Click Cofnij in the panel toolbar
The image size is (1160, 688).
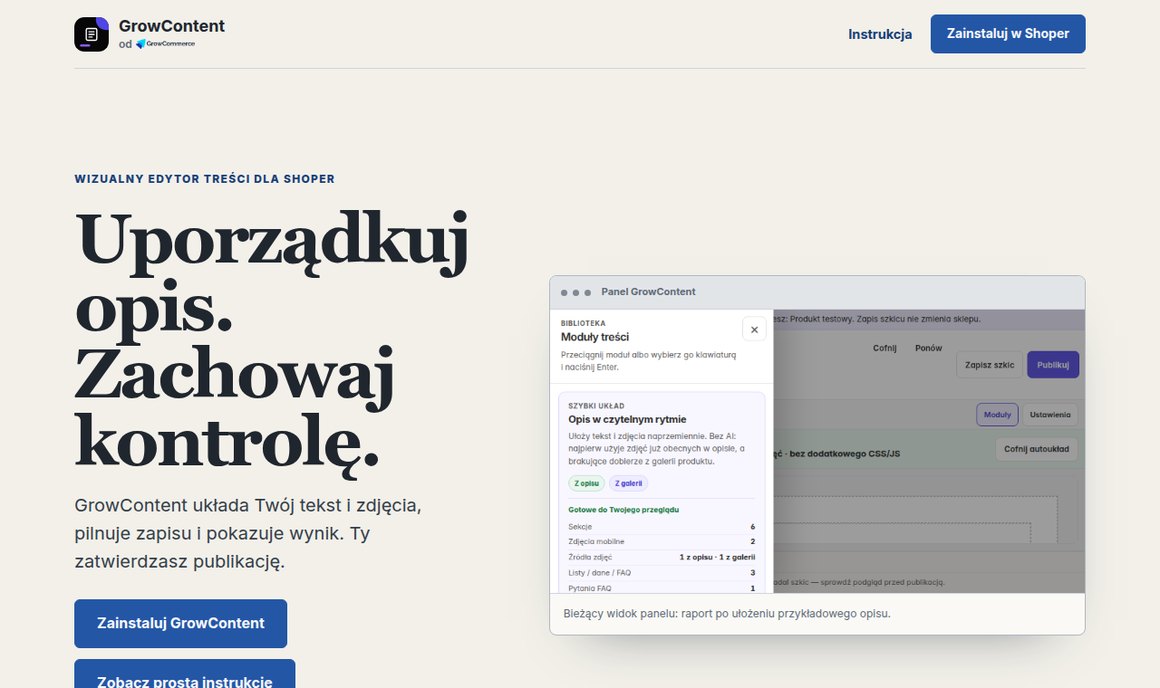point(884,348)
